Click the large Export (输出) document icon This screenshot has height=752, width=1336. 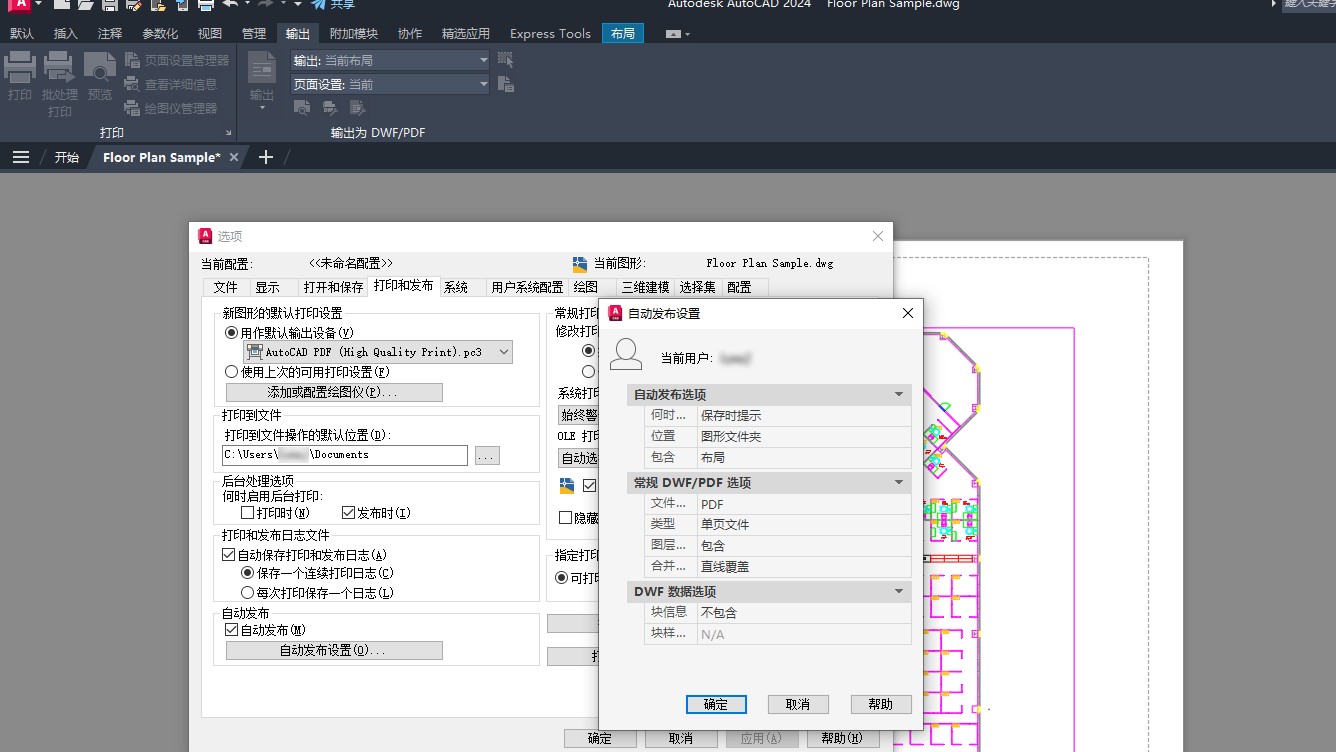(262, 68)
